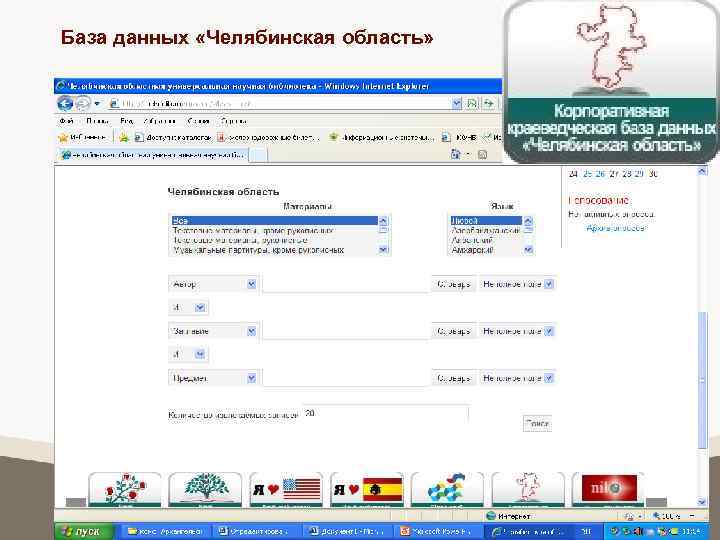
Task: Click the green tree banner thumbnail
Action: point(205,489)
